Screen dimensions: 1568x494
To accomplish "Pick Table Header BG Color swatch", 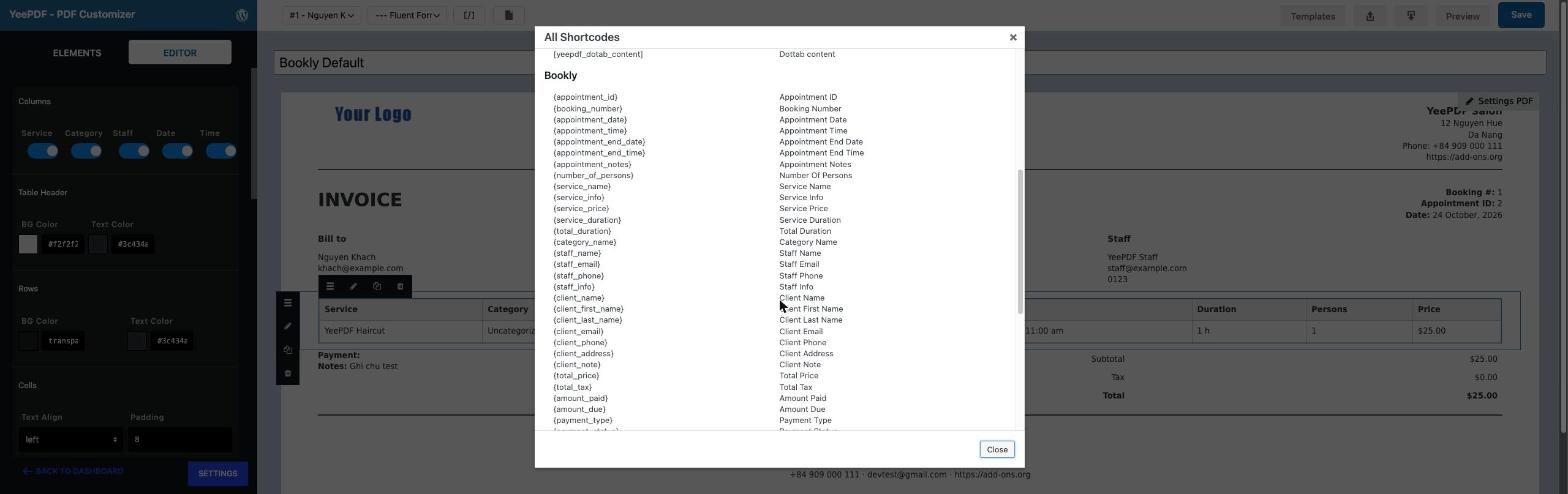I will tap(28, 244).
